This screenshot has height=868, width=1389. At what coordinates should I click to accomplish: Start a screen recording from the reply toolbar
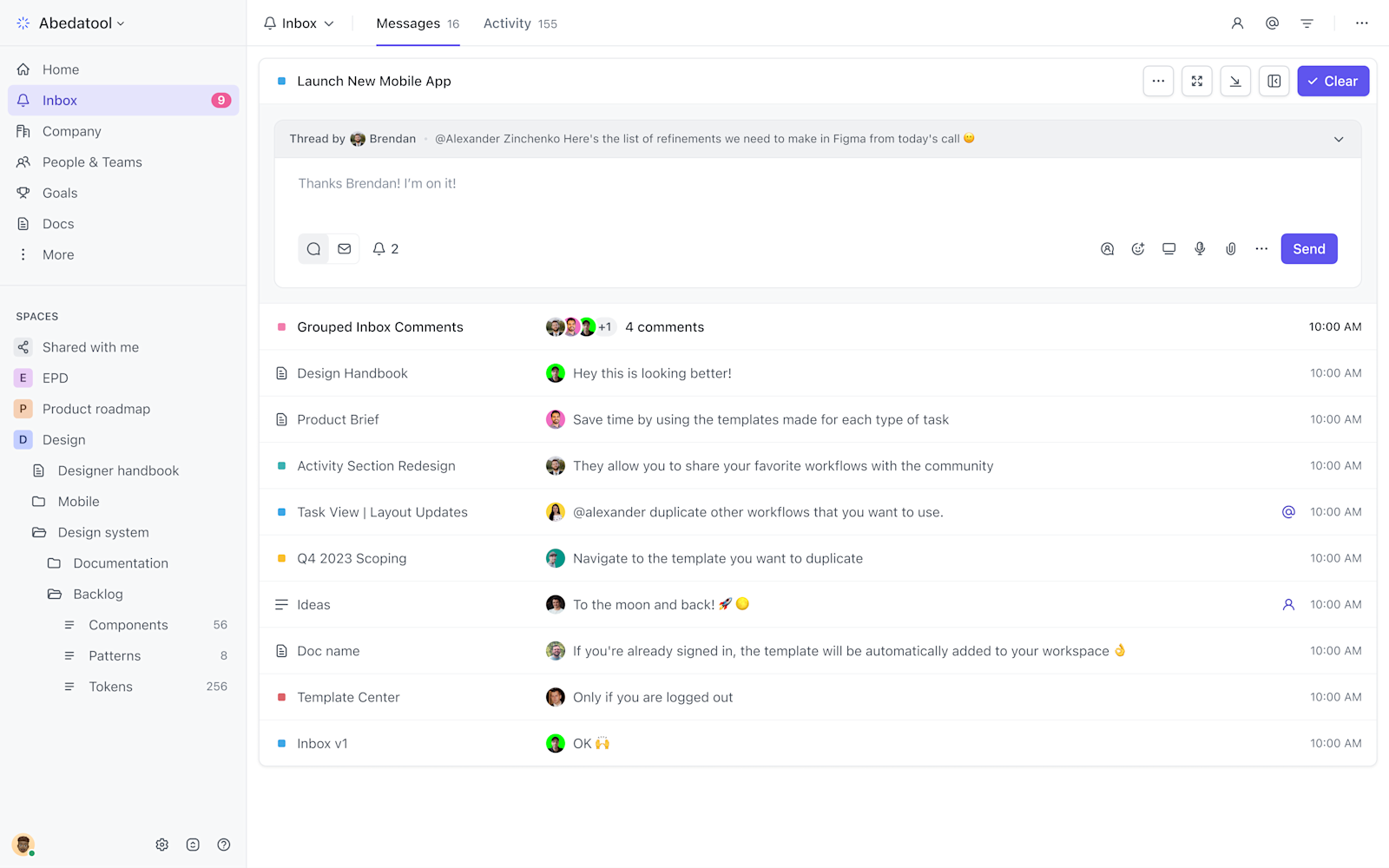(1168, 248)
